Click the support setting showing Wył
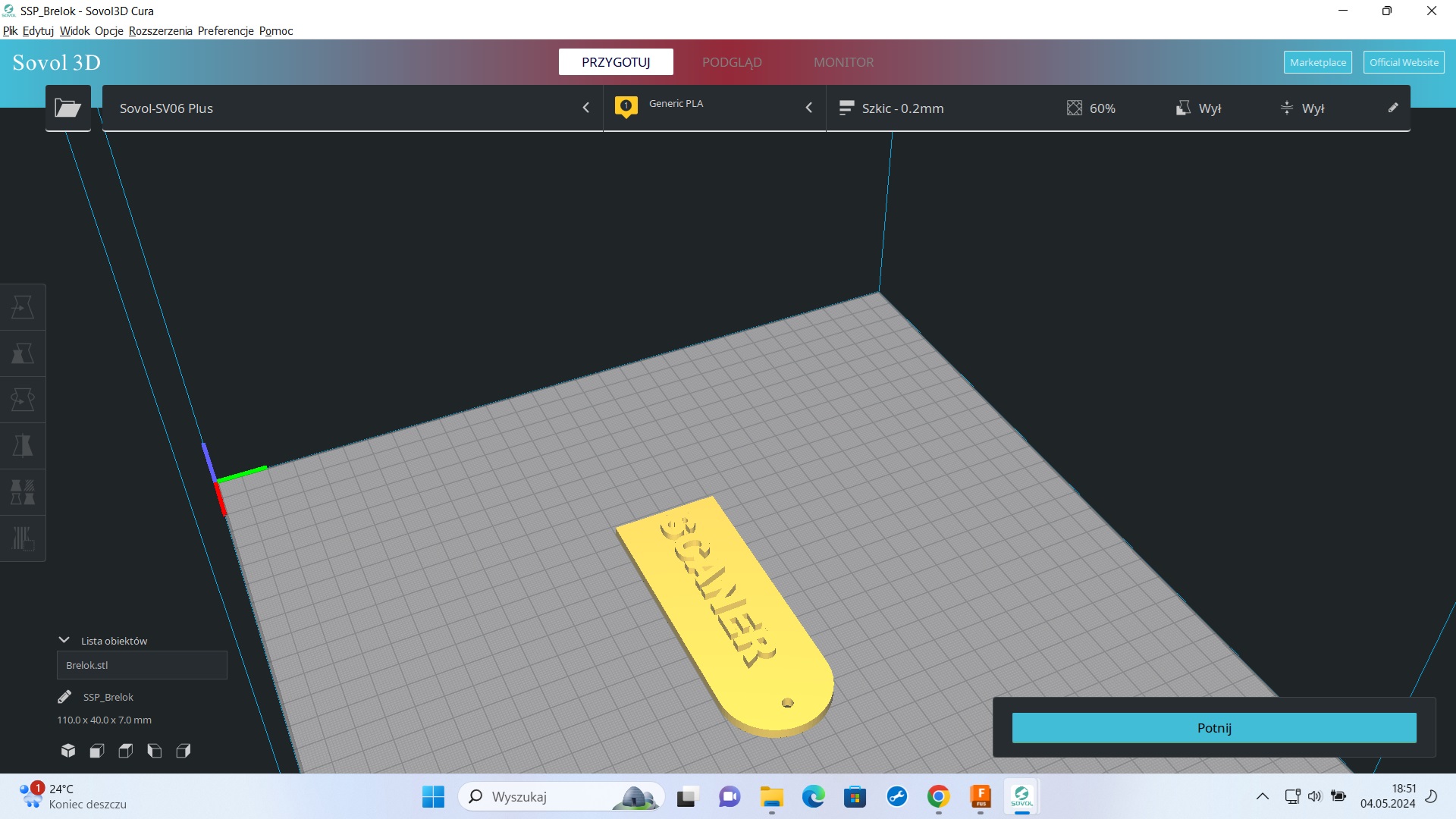Viewport: 1456px width, 819px height. click(1199, 108)
